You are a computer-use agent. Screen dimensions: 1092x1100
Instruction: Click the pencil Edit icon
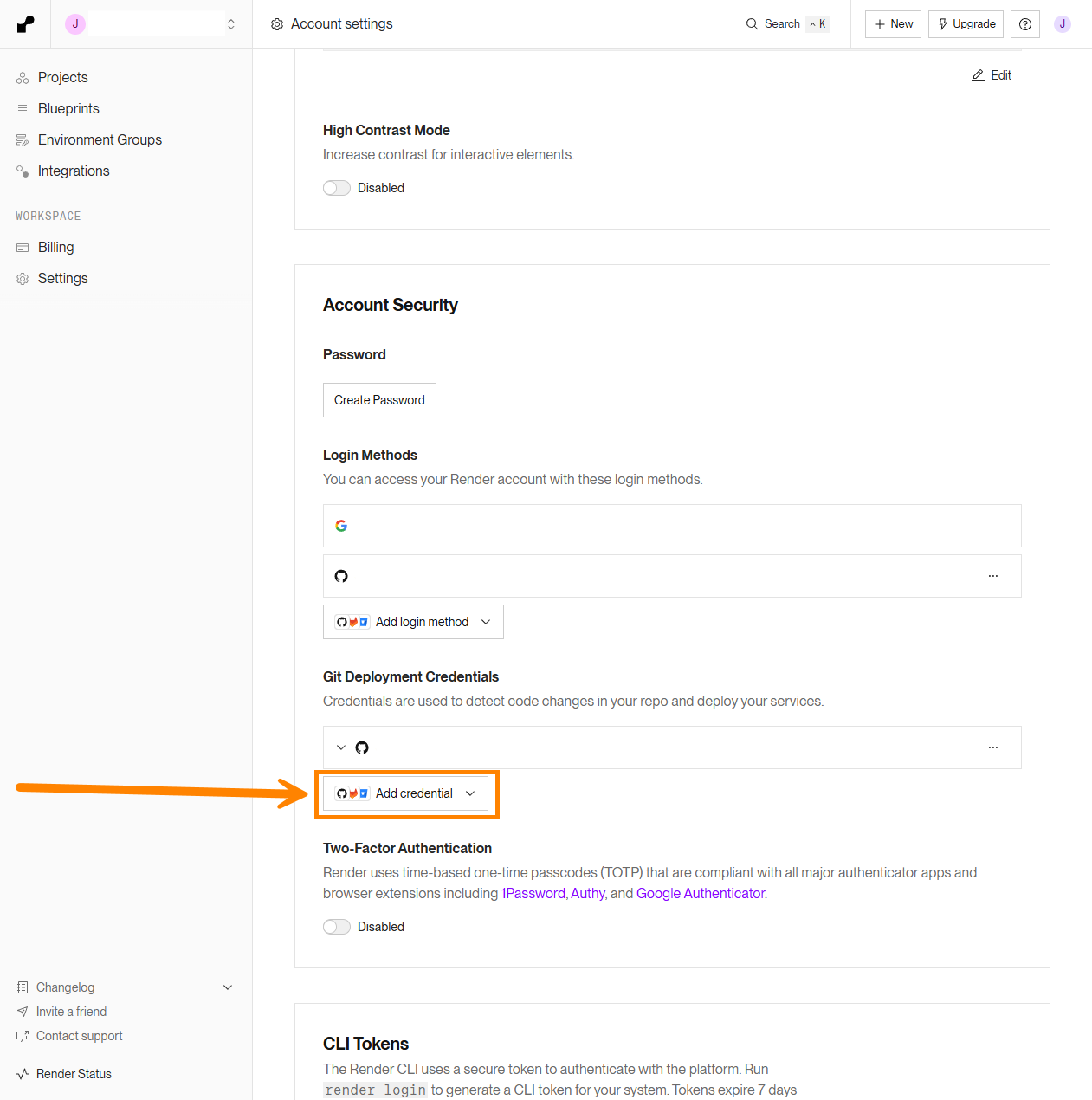click(979, 75)
